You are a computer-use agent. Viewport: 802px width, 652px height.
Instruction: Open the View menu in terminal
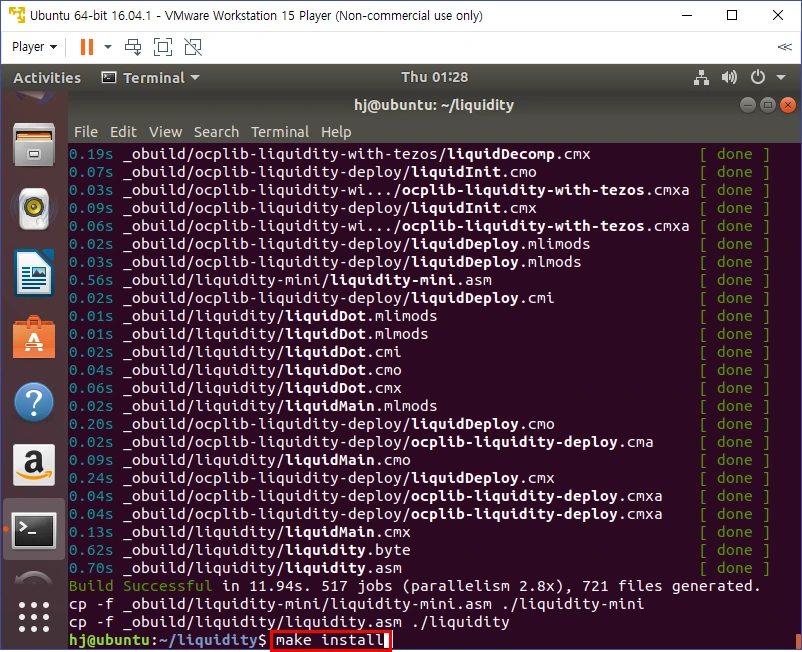(x=165, y=132)
